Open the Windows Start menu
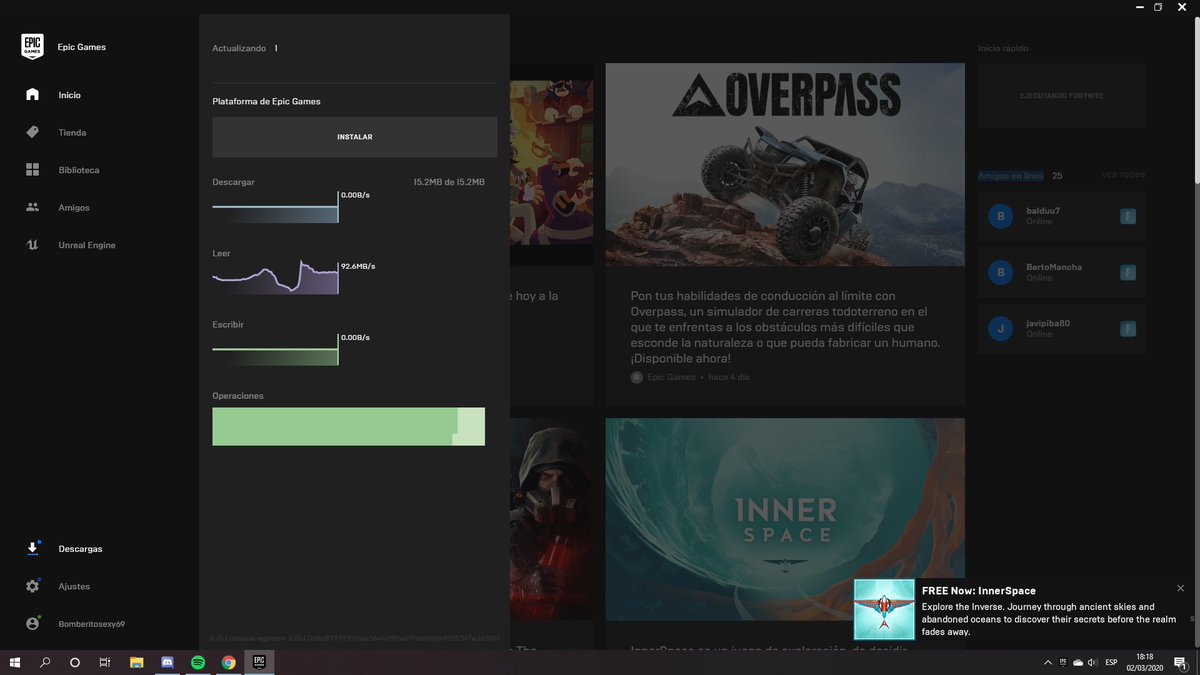 pyautogui.click(x=15, y=662)
